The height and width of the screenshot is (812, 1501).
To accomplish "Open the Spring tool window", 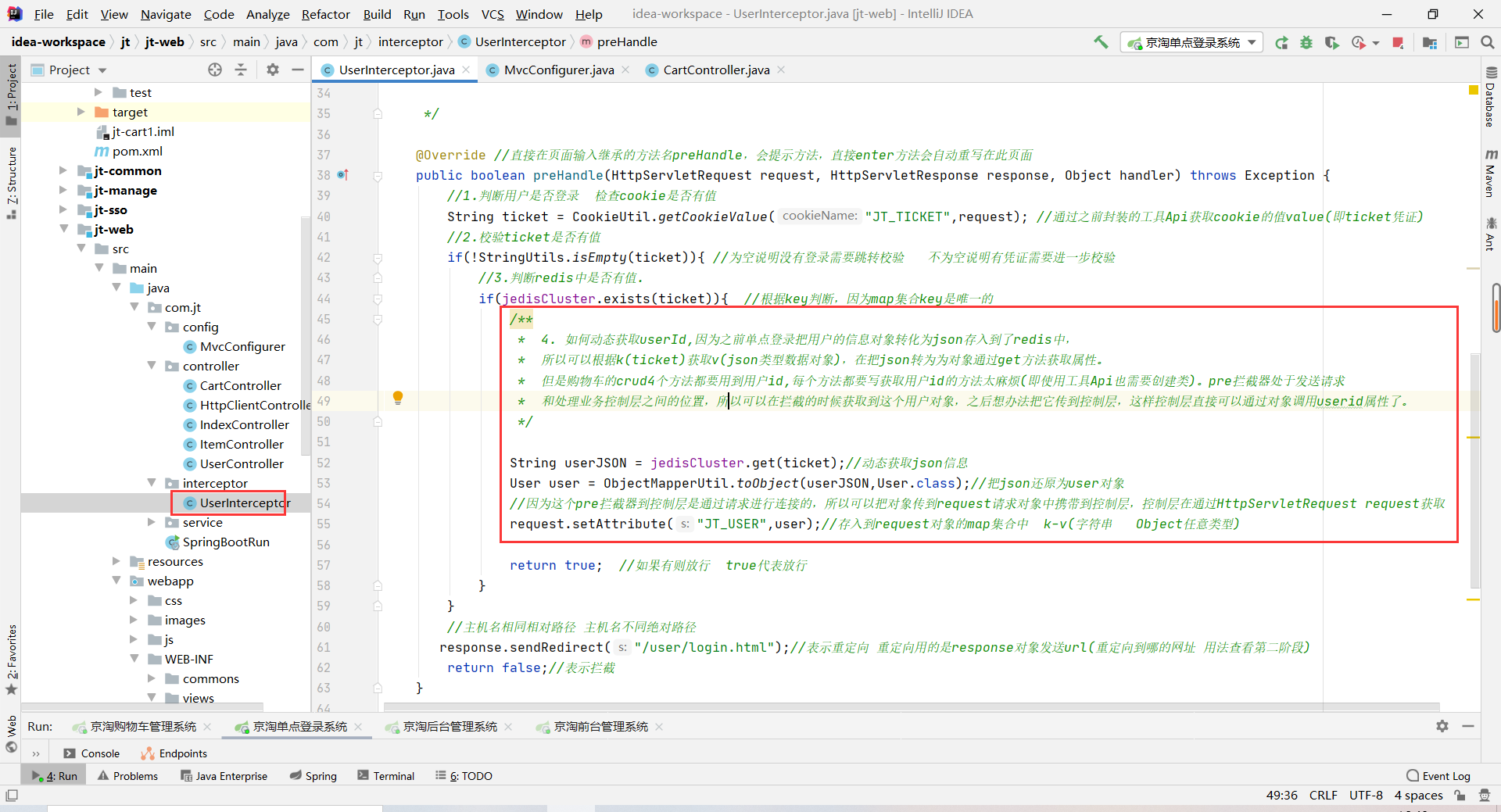I will [x=313, y=776].
